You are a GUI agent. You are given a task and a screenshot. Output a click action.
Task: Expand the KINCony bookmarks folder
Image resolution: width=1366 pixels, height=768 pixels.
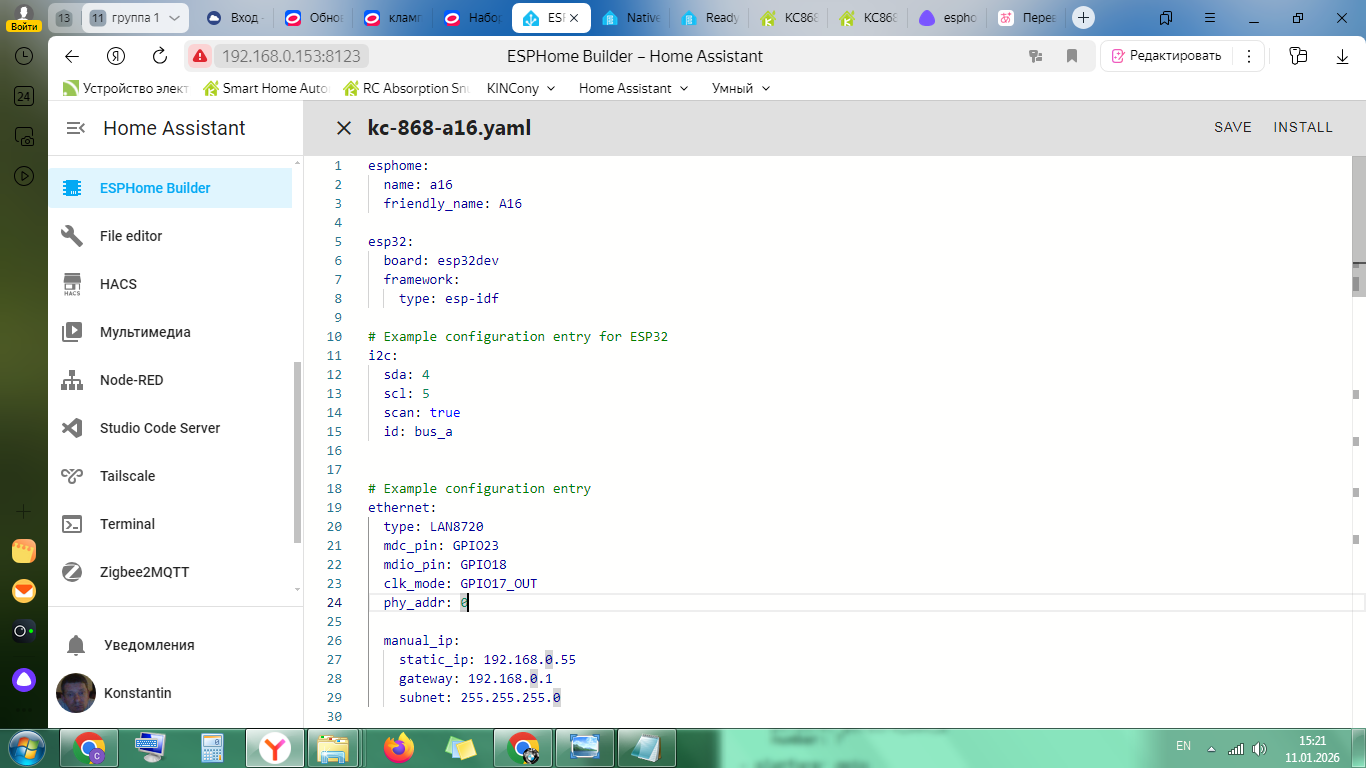tap(520, 88)
